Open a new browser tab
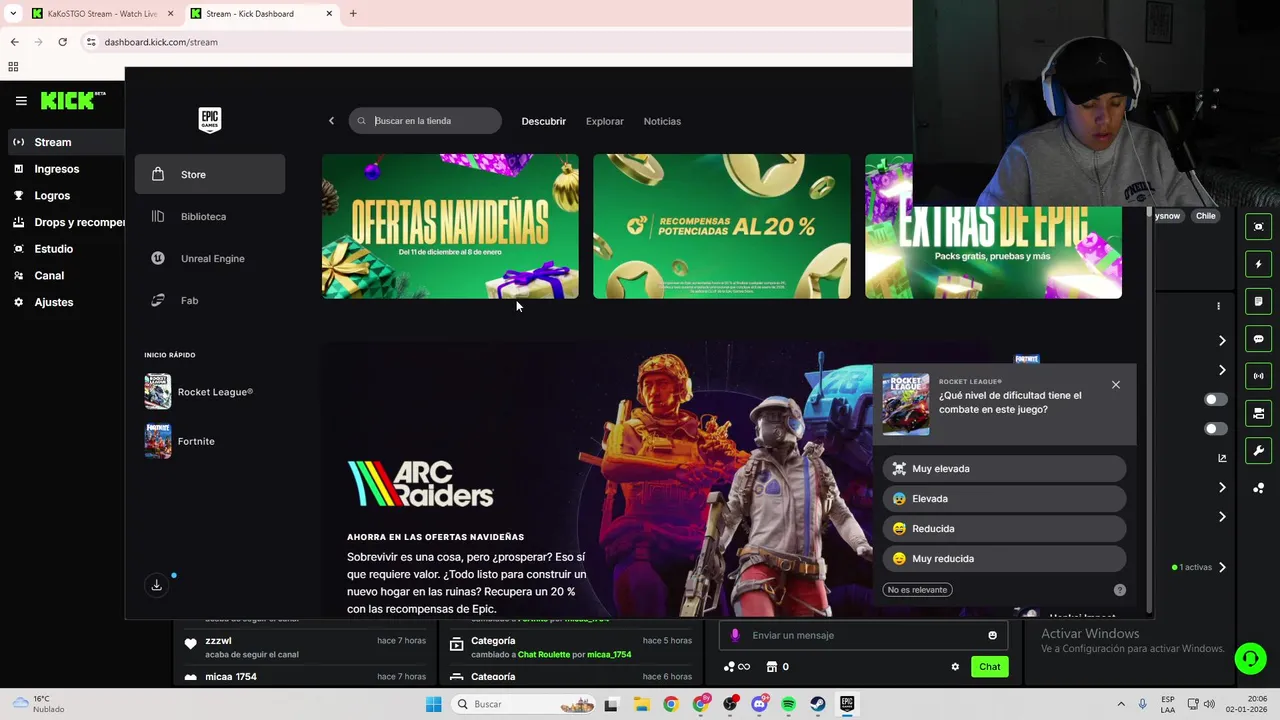 click(x=353, y=14)
